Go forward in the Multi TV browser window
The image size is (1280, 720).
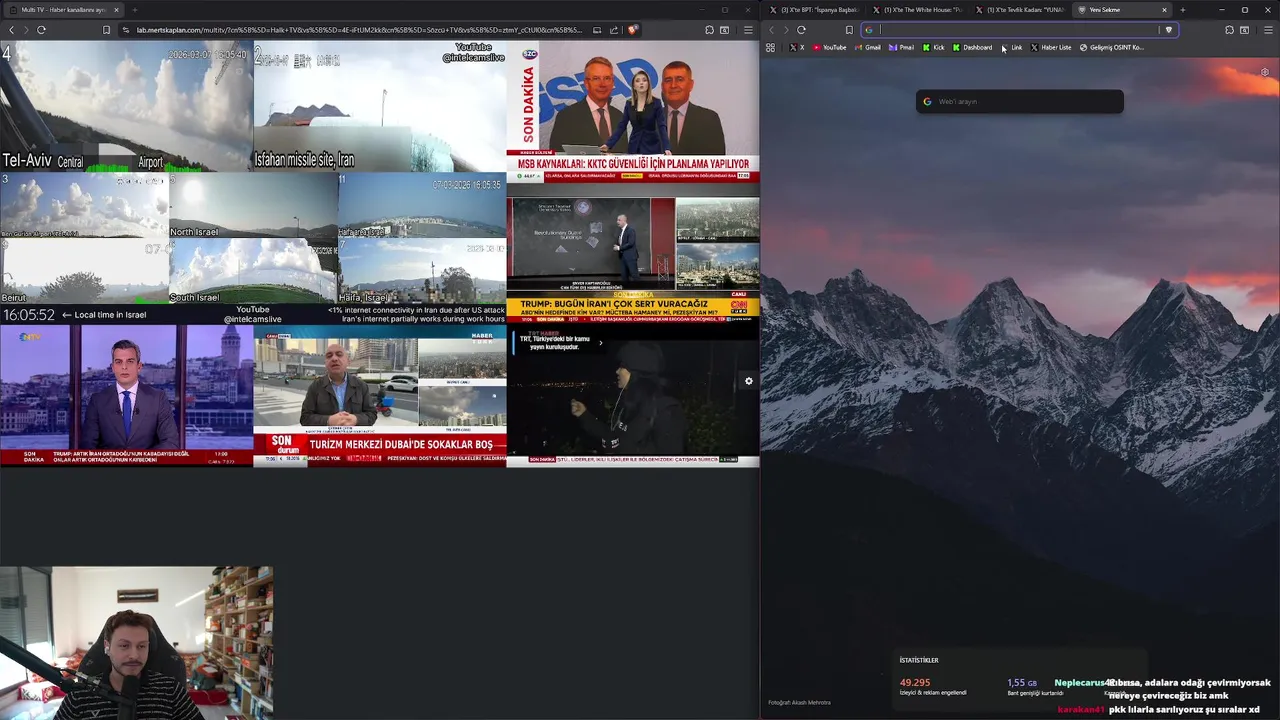click(26, 30)
